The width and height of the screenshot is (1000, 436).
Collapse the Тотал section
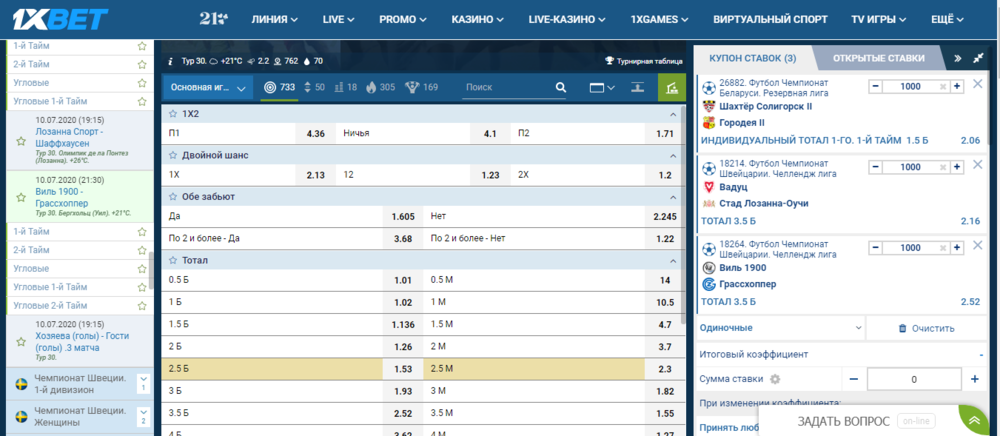(x=672, y=260)
